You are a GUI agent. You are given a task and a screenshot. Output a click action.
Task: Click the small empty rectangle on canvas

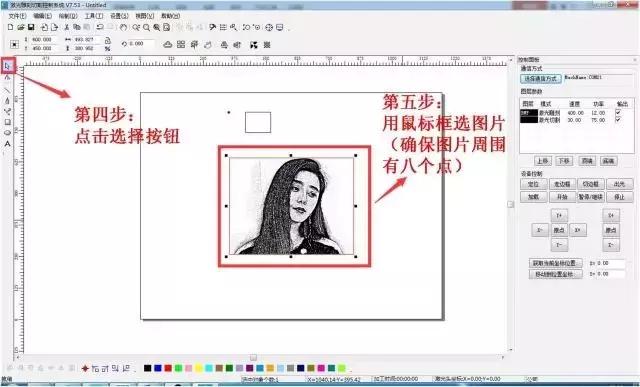258,122
